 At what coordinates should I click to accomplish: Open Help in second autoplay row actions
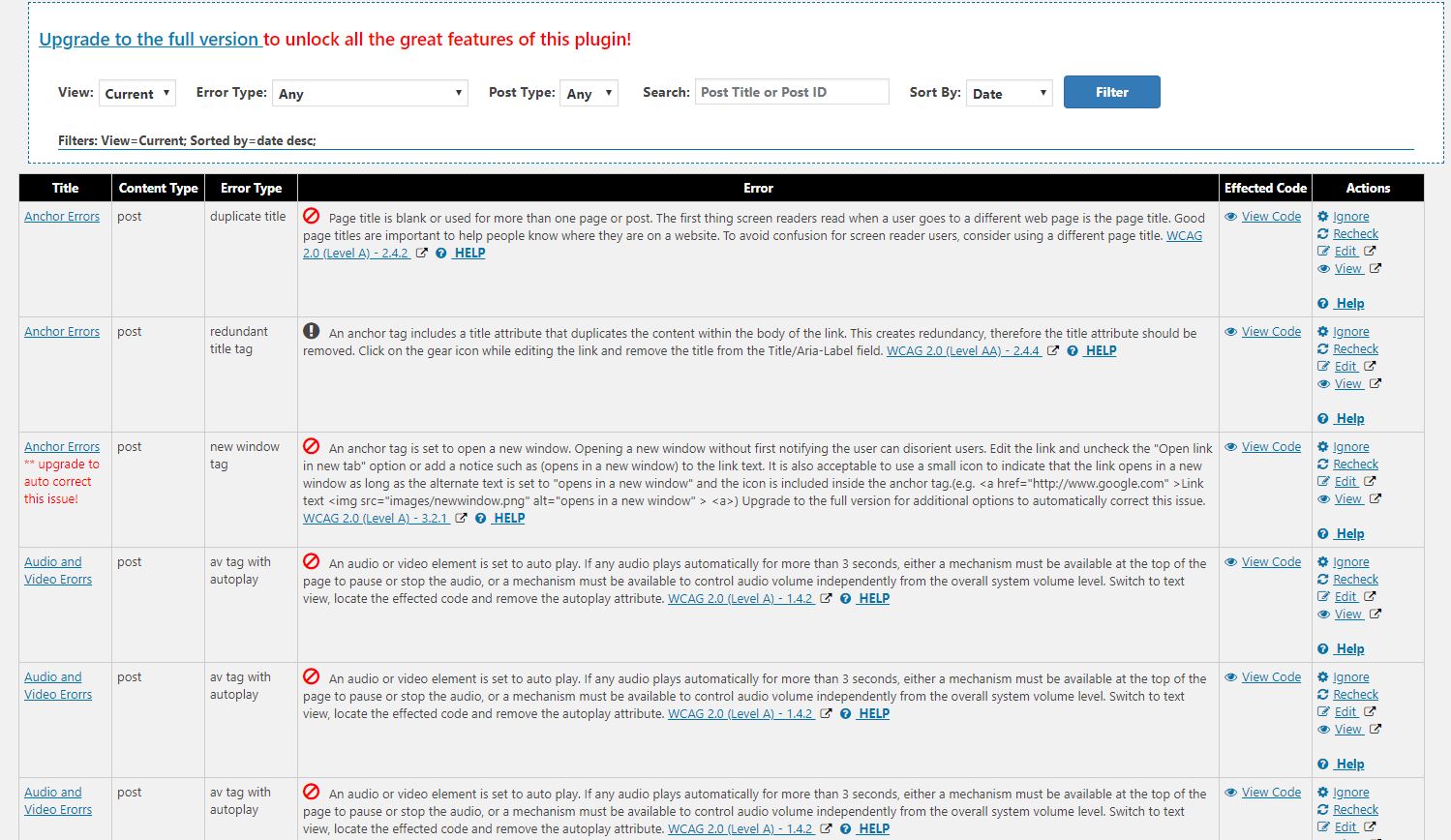[1349, 765]
